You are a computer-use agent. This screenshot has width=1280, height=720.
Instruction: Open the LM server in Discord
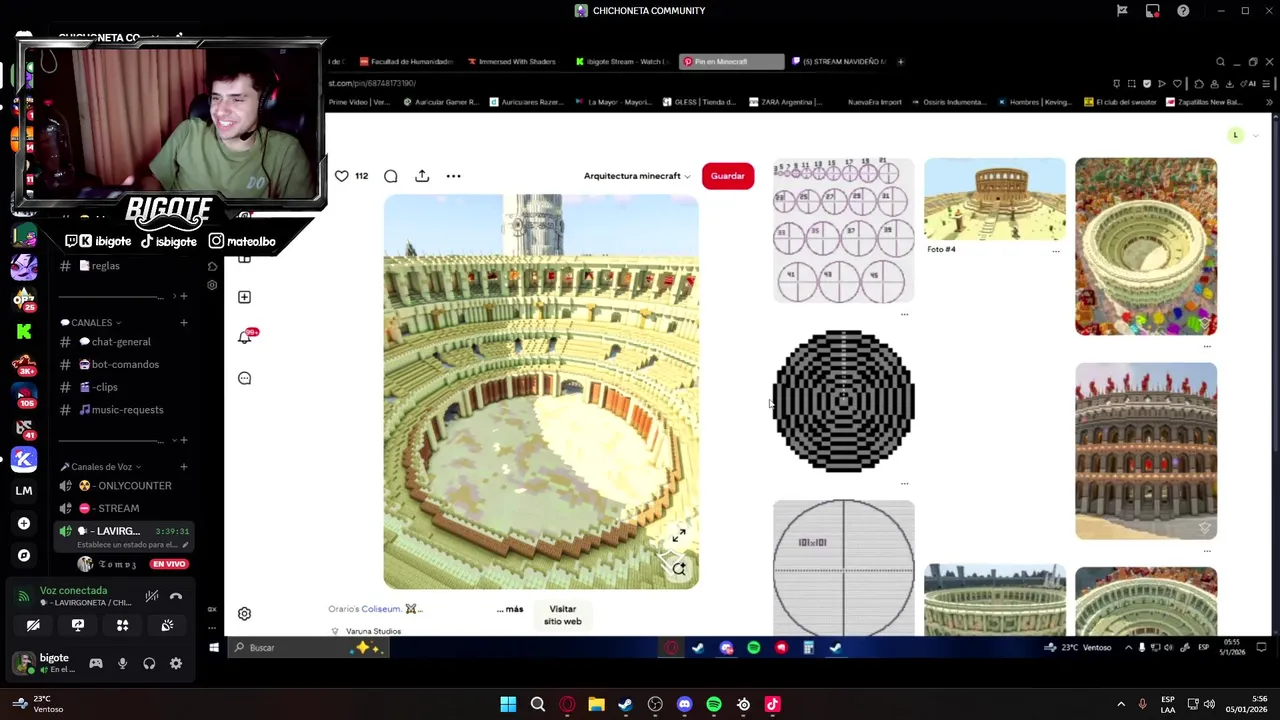click(24, 491)
